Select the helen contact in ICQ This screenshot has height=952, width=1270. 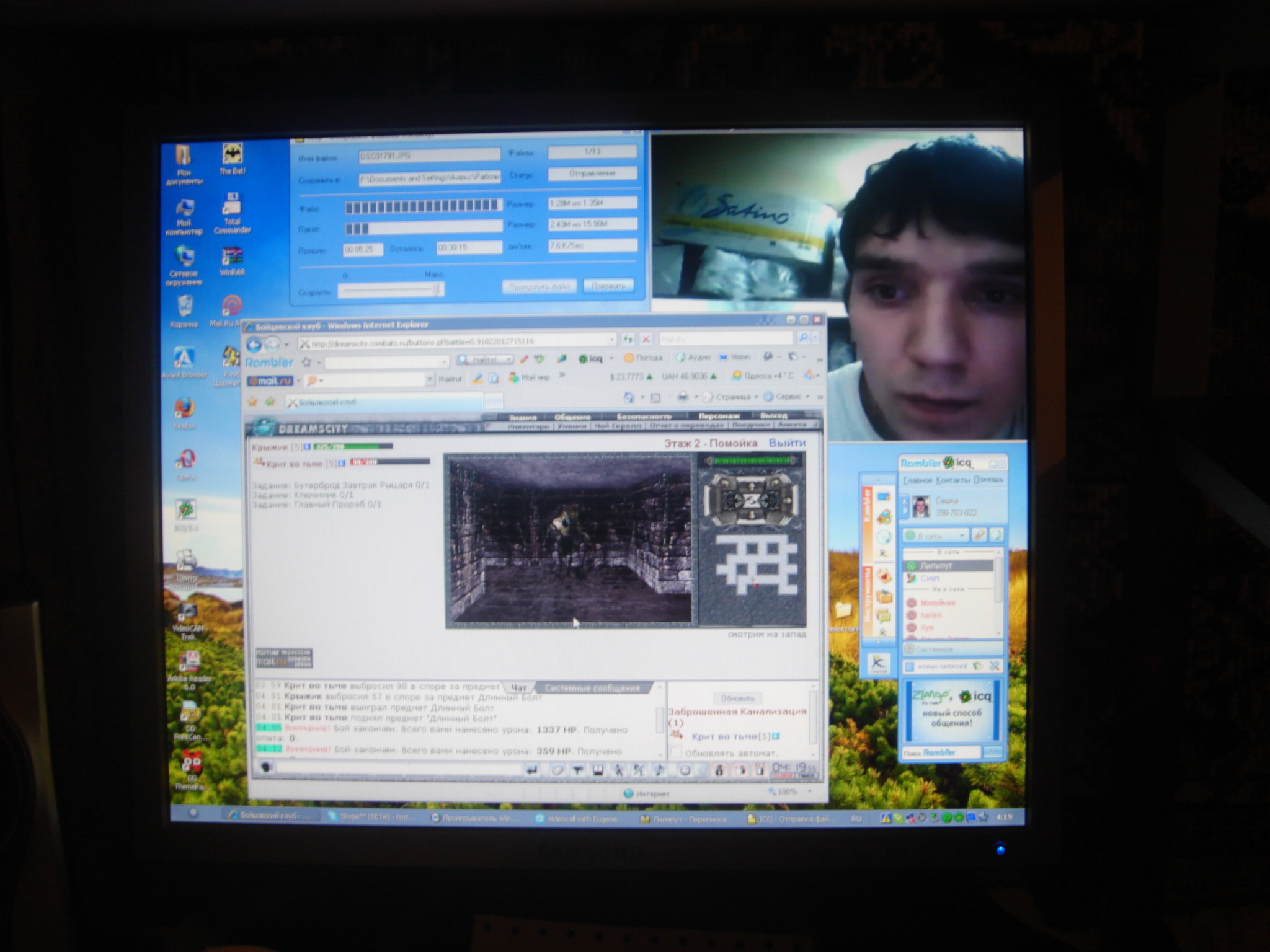(x=930, y=615)
